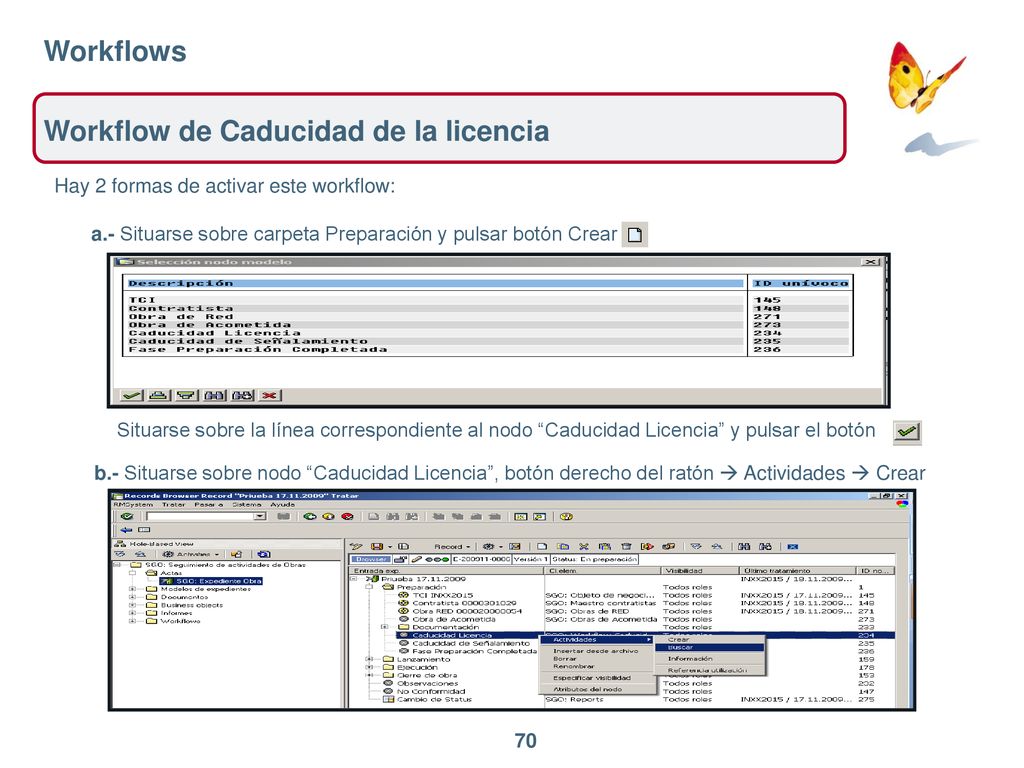Screen dimensions: 1024x768
Task: Click the green back arrow icon in top toolbar
Action: (x=310, y=517)
